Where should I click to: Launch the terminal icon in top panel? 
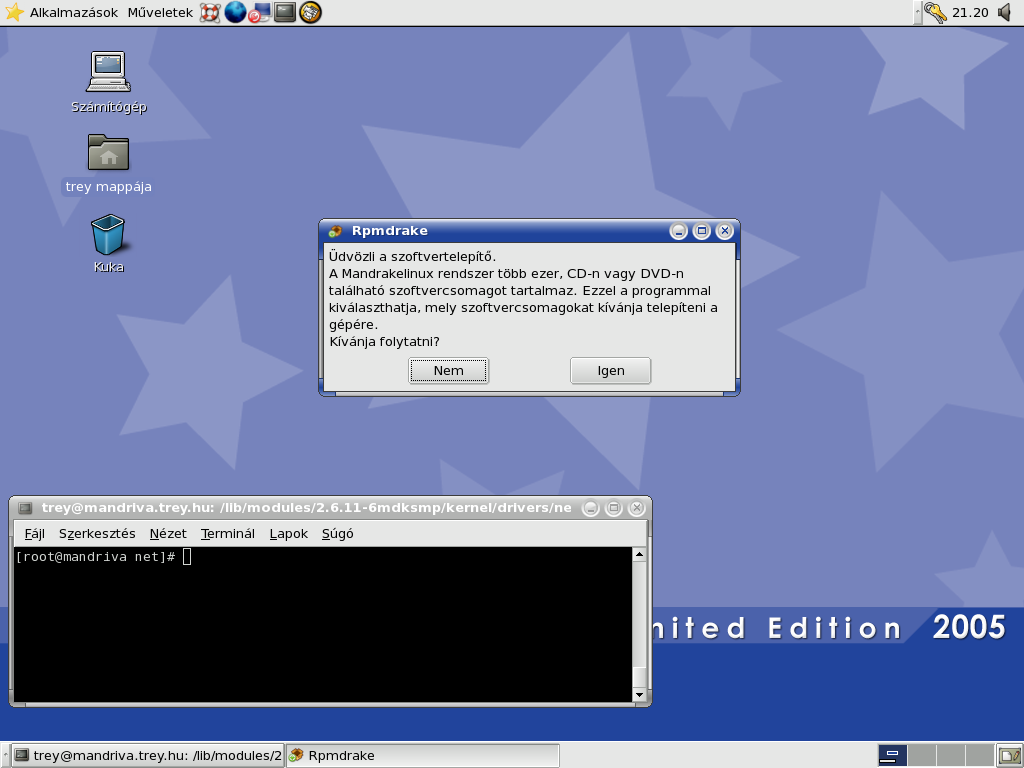[285, 12]
